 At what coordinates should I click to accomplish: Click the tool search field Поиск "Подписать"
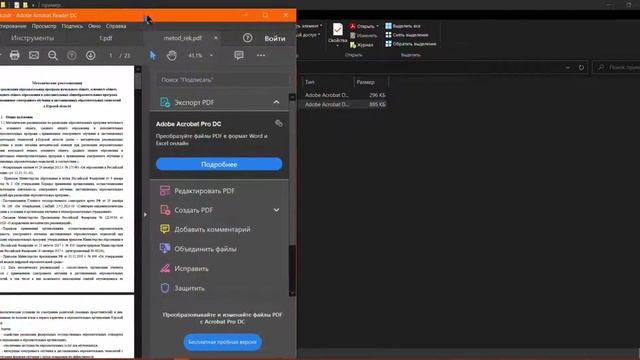coord(223,80)
